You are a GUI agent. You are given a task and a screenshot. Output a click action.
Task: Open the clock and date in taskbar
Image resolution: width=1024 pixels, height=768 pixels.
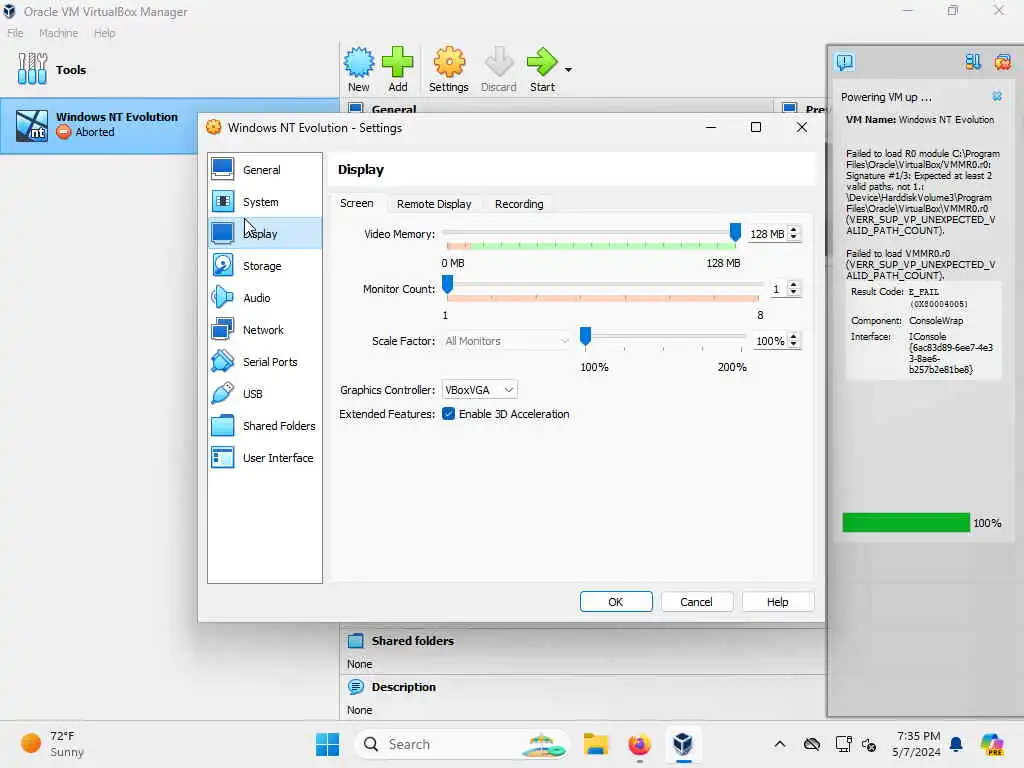click(918, 744)
